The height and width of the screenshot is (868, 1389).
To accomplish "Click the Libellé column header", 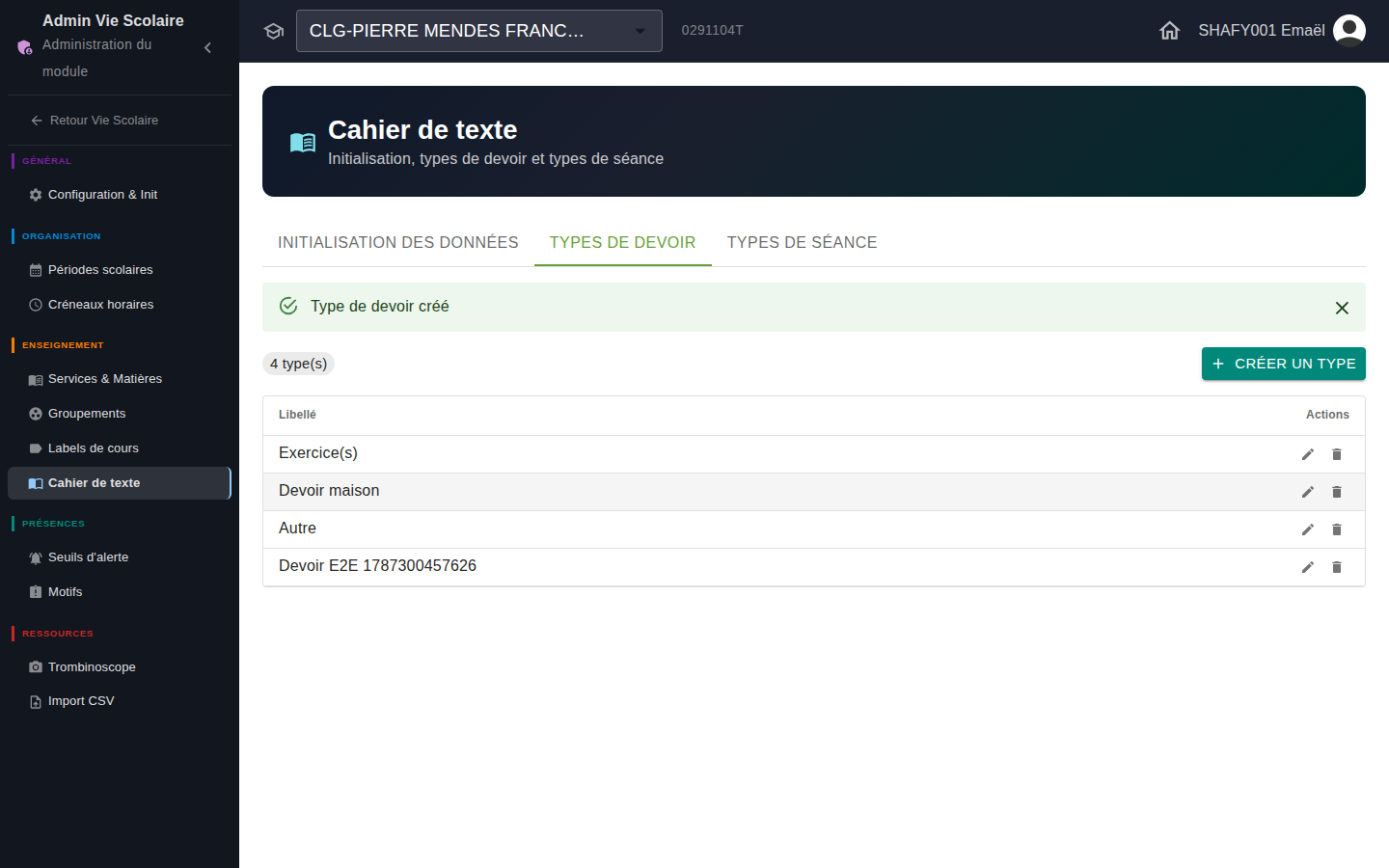I will (x=297, y=415).
